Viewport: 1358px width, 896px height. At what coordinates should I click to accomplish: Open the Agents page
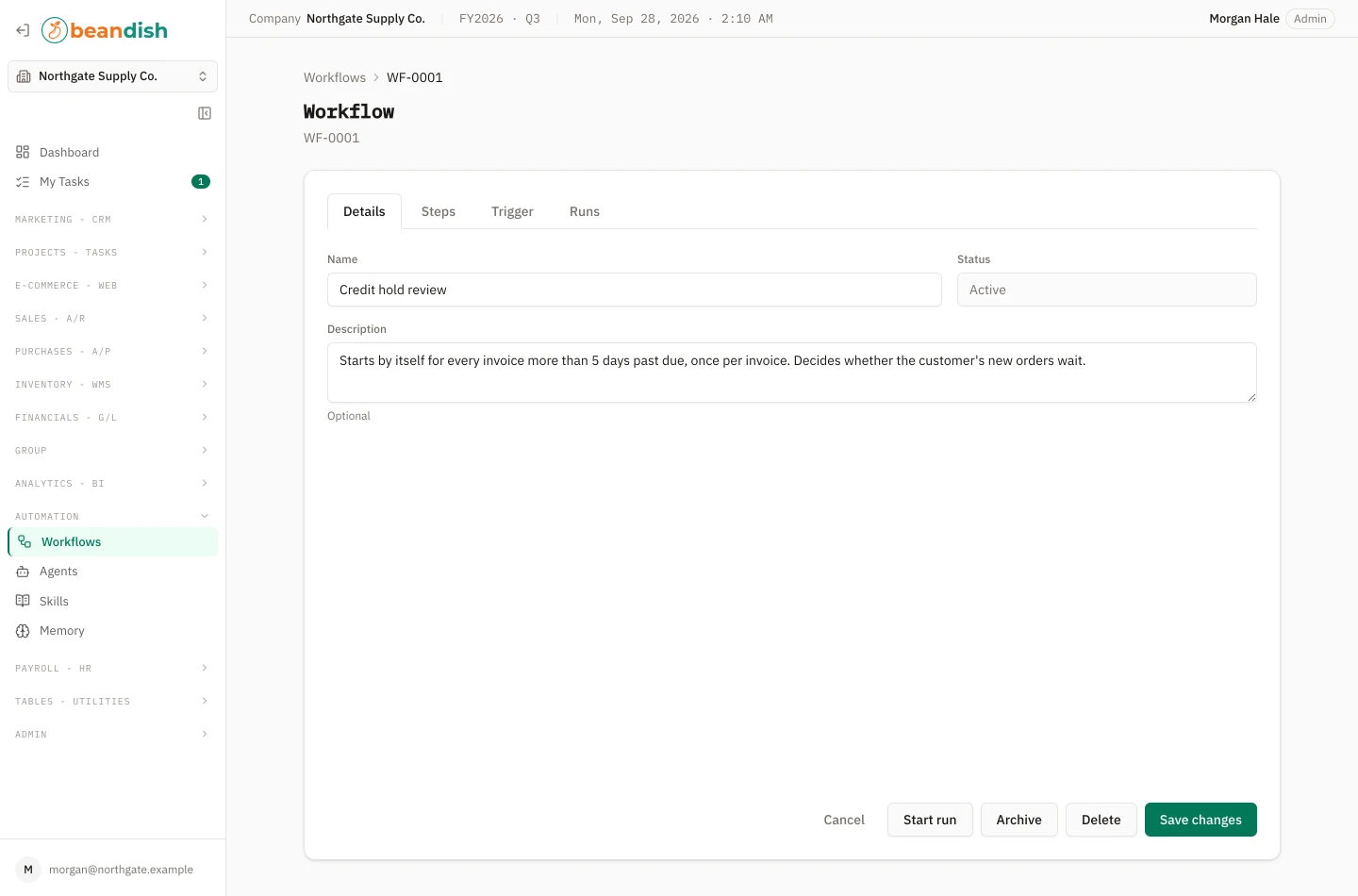(x=112, y=572)
